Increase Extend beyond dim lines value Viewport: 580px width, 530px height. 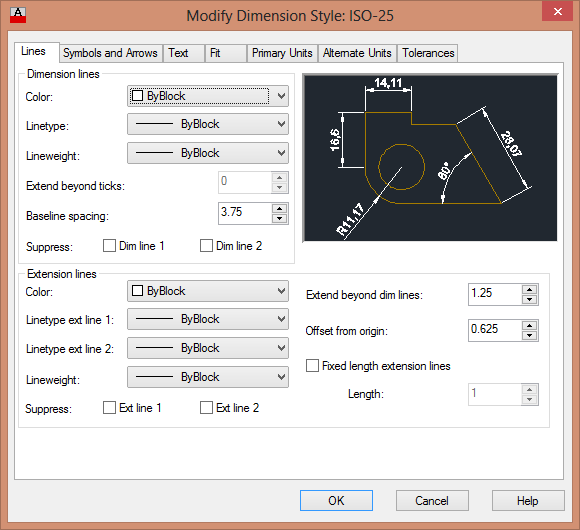tap(529, 290)
